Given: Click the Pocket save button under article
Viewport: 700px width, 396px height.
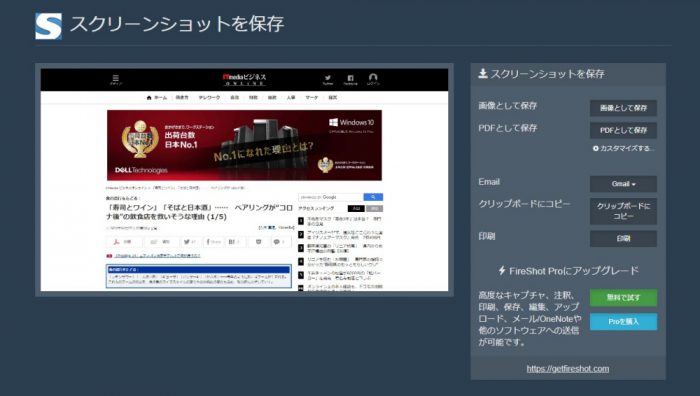Looking at the screenshot, I should click(x=258, y=242).
